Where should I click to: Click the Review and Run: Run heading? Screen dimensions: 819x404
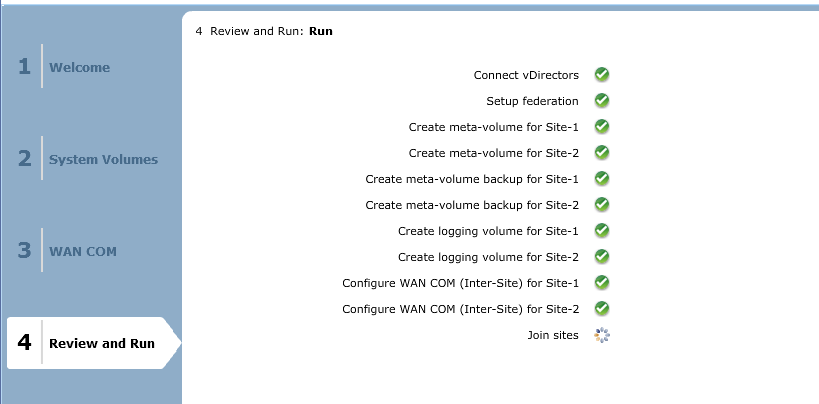click(x=264, y=31)
